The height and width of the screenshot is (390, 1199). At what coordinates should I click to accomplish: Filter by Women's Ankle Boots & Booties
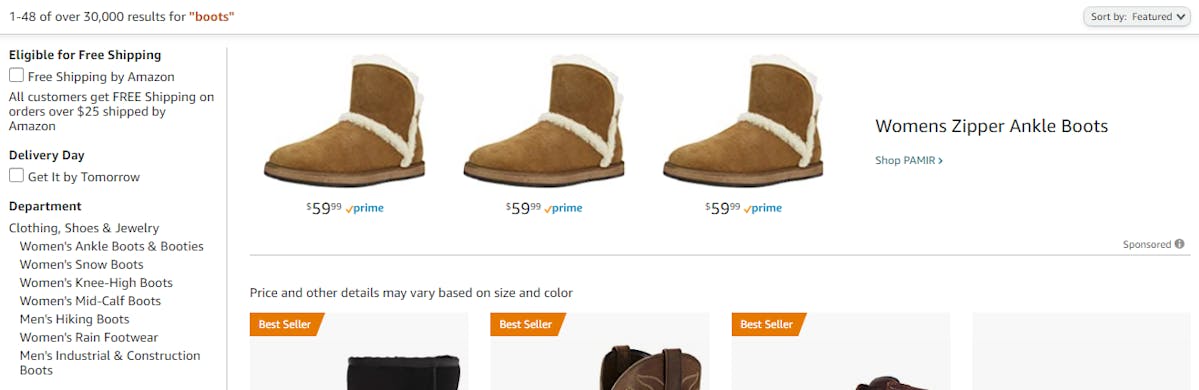[112, 246]
